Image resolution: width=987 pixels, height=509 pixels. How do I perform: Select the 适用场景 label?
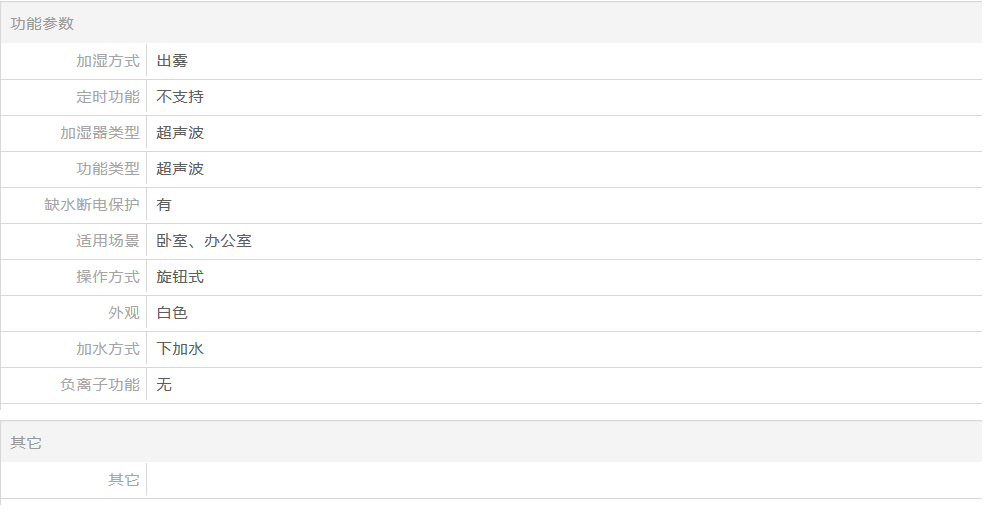[x=108, y=241]
